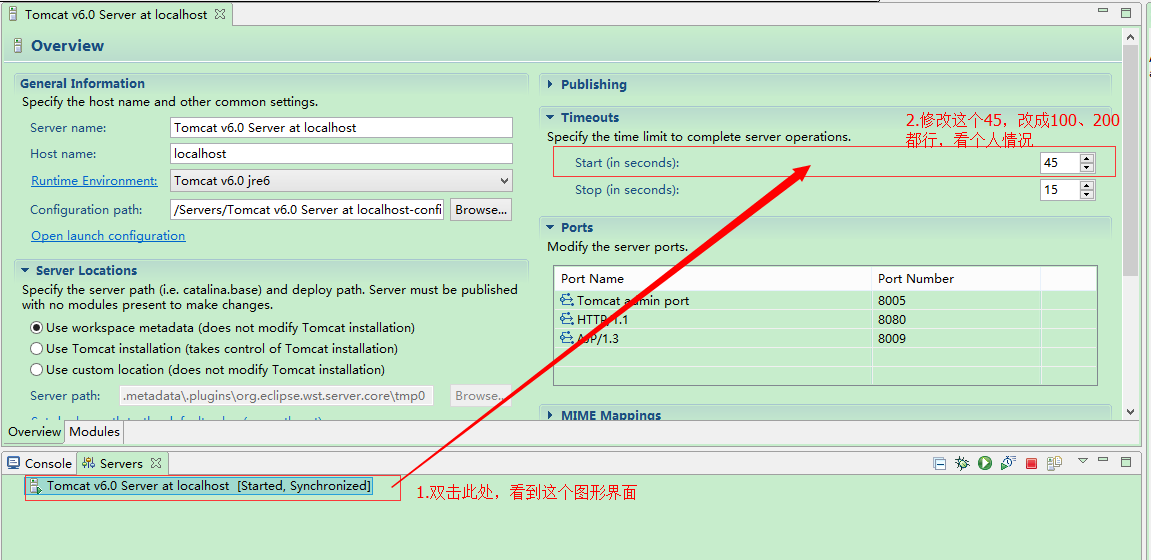
Task: Click the Host name field
Action: point(341,154)
